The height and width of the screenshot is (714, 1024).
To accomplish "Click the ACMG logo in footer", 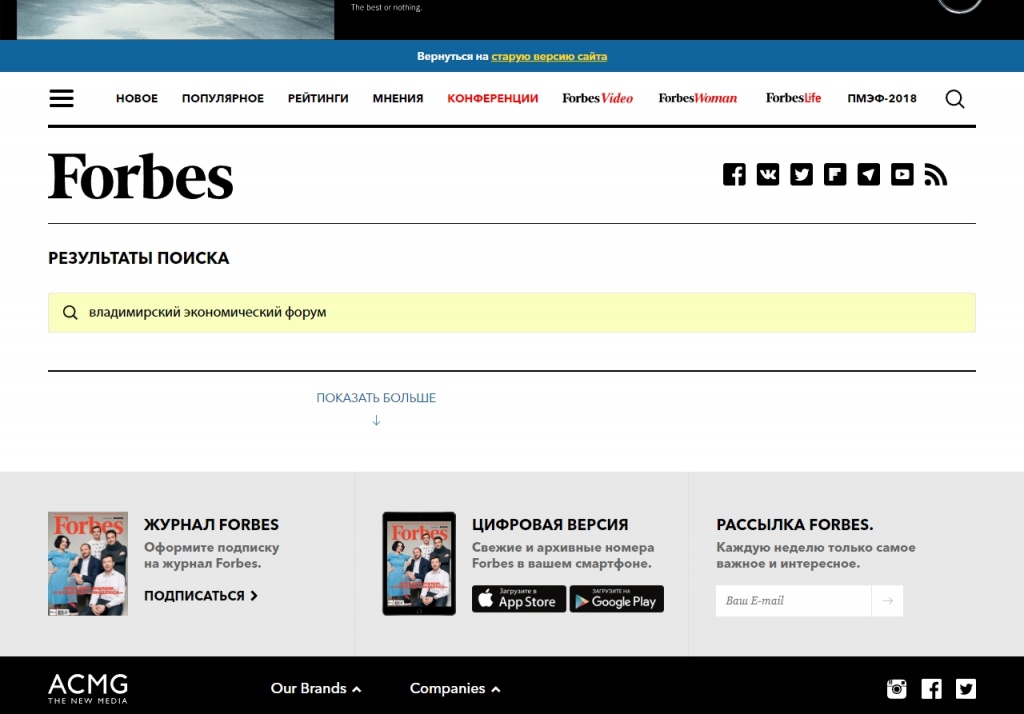I will point(88,689).
